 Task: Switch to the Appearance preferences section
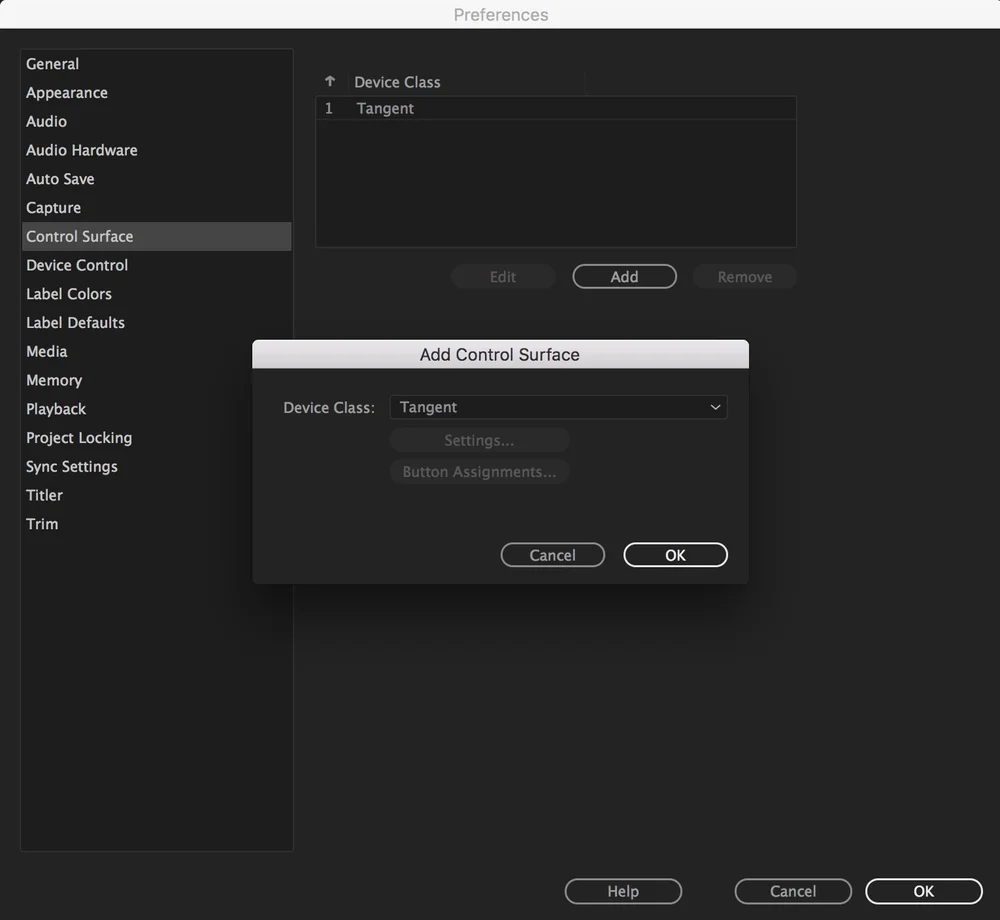point(66,92)
